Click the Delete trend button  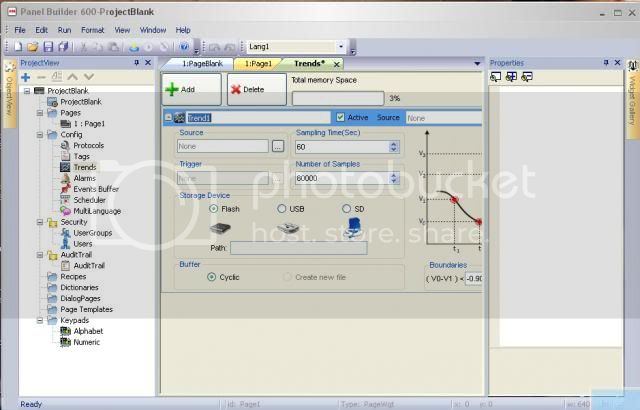257,89
